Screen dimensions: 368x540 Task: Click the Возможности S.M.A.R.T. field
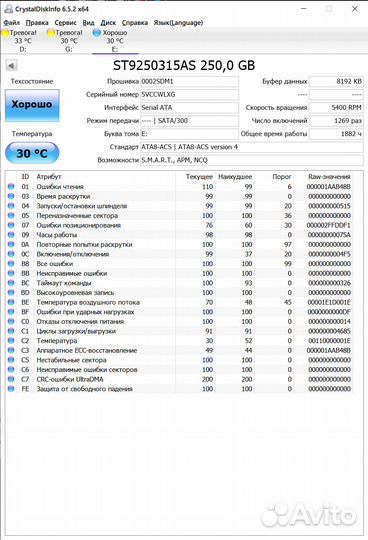(252, 160)
